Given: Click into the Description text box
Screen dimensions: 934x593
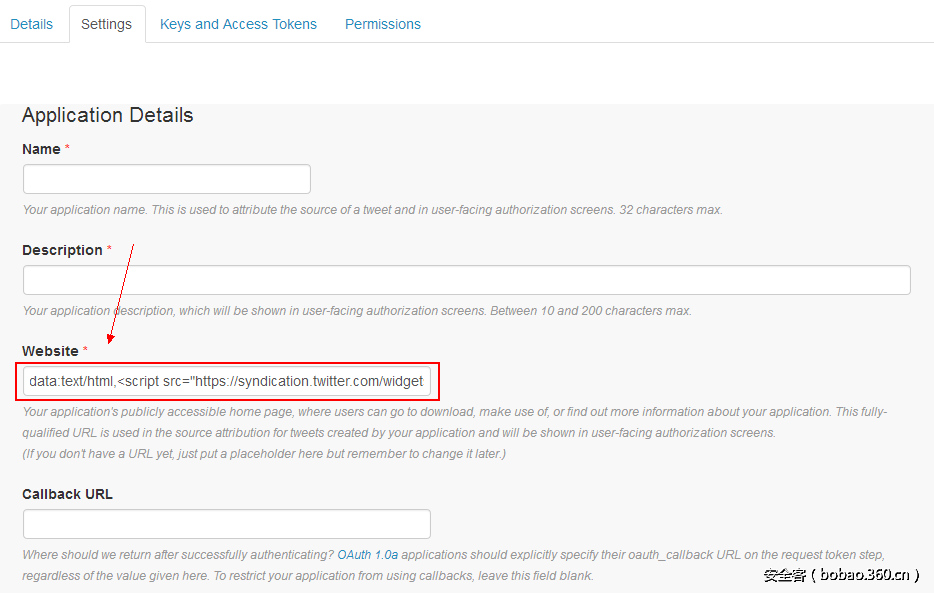Looking at the screenshot, I should tap(466, 280).
